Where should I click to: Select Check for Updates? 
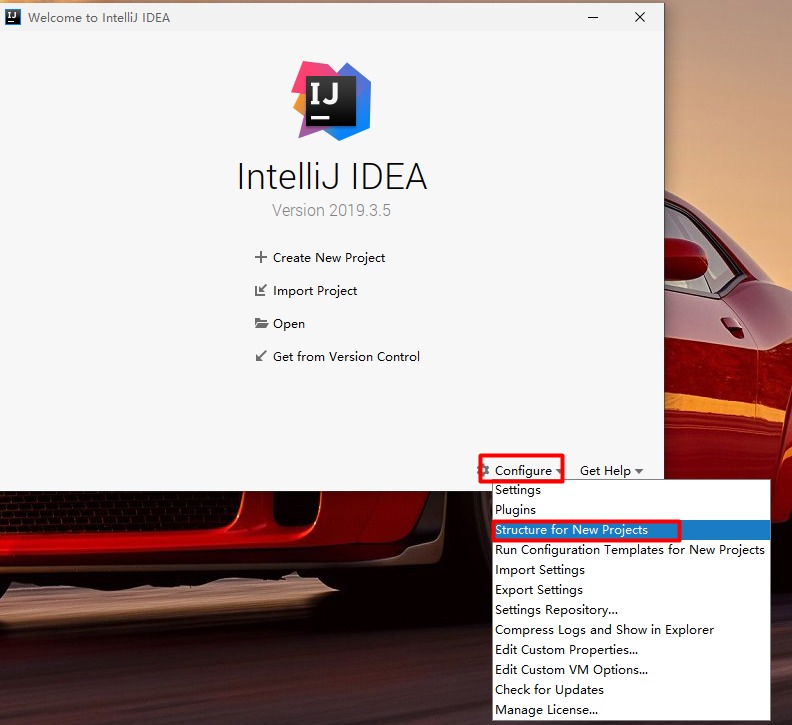(x=631, y=690)
